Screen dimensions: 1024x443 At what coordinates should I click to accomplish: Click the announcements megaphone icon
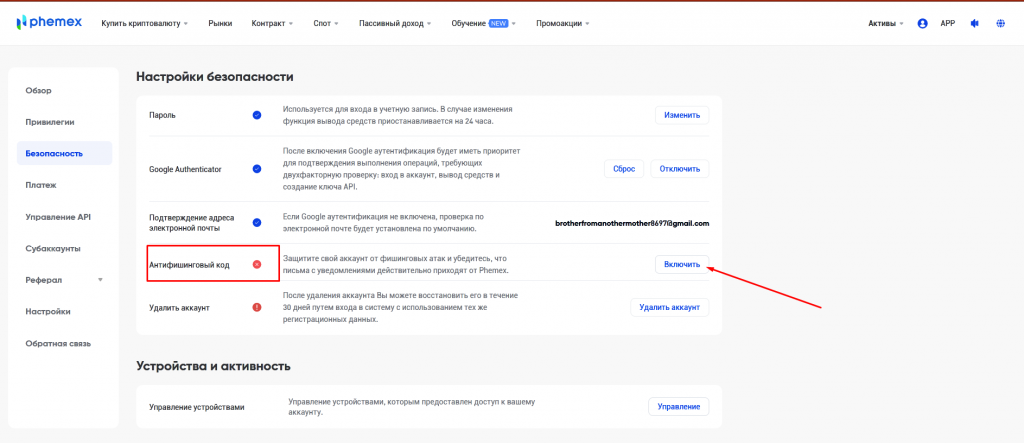(x=975, y=23)
